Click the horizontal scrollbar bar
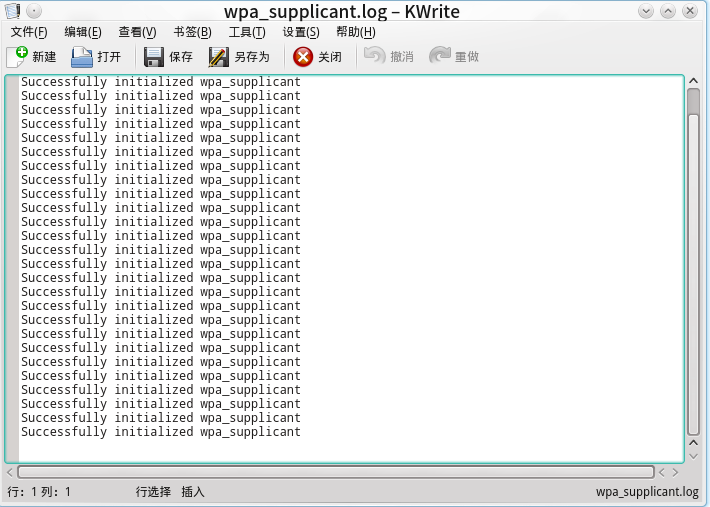The image size is (710, 507). 336,472
